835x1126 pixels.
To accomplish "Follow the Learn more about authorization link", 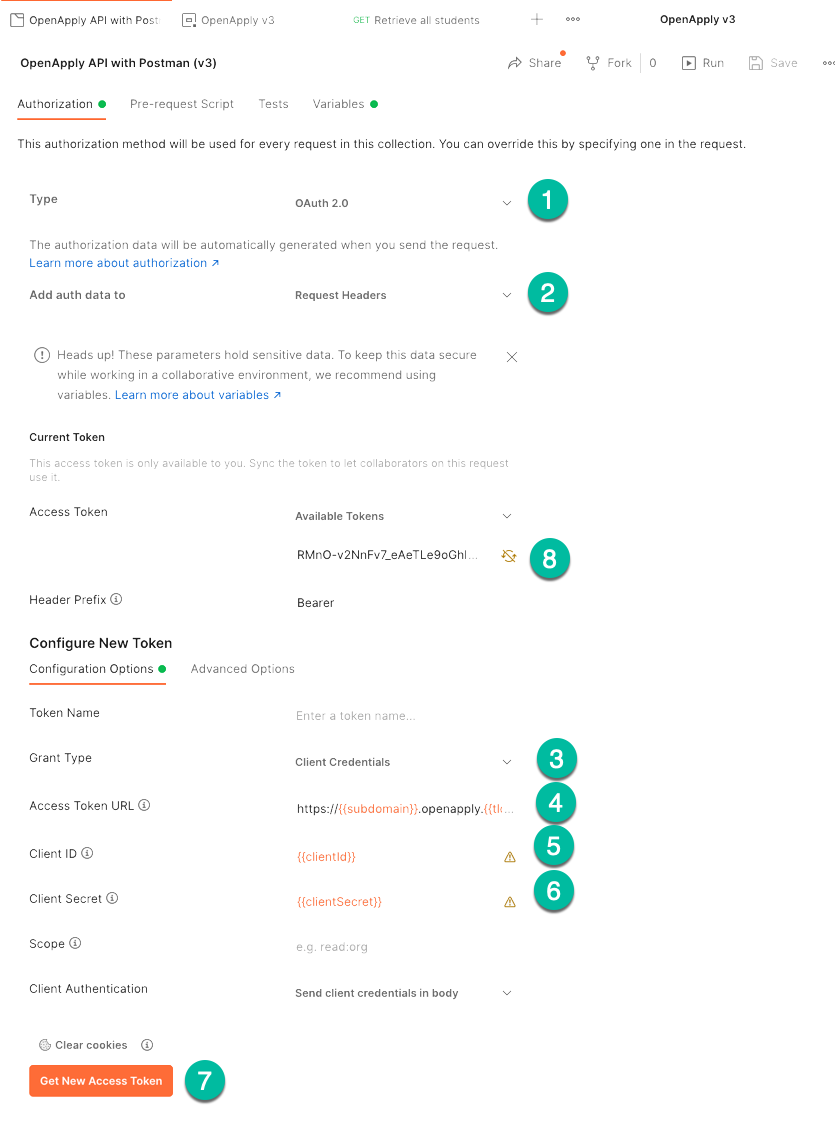I will point(124,263).
